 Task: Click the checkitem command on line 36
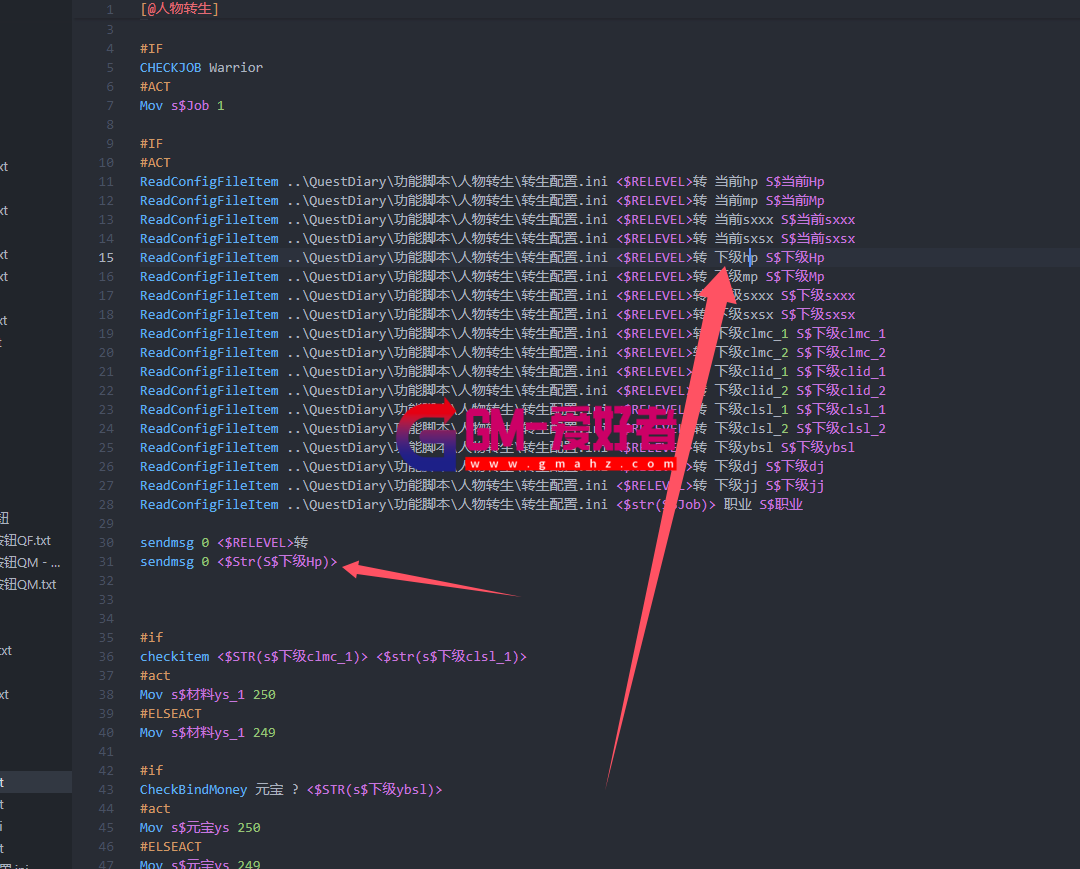[174, 657]
